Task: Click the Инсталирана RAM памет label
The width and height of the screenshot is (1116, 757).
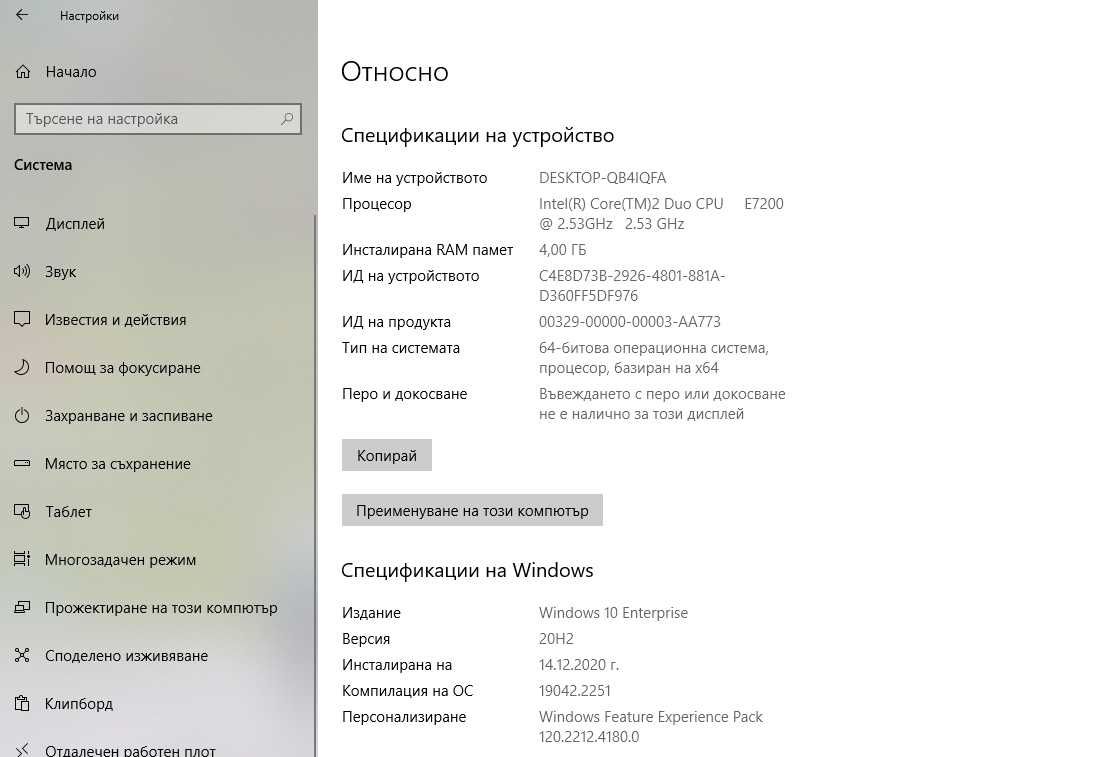Action: pos(427,250)
